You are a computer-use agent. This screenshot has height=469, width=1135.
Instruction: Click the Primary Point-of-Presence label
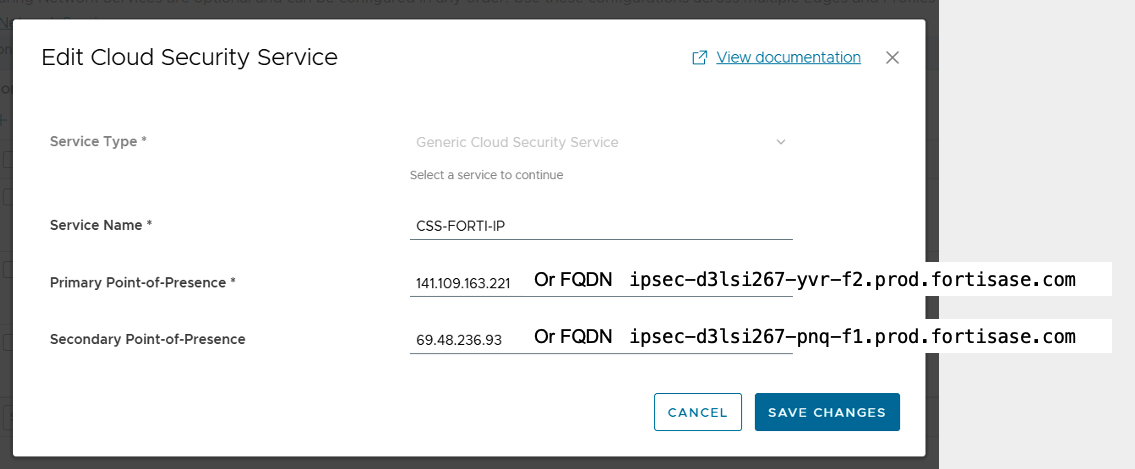coord(143,282)
